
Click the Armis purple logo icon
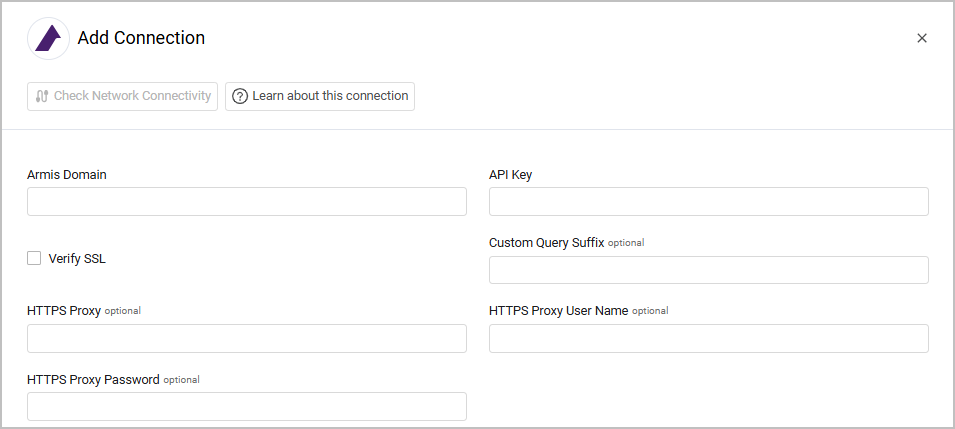click(48, 39)
